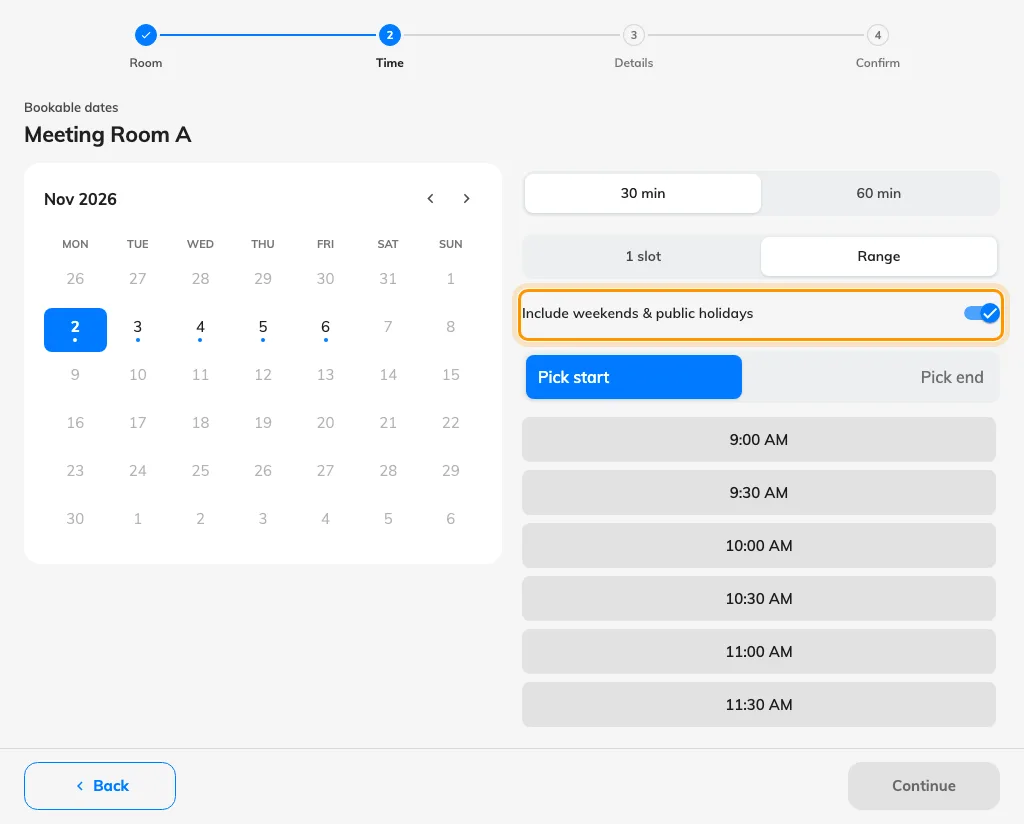Image resolution: width=1024 pixels, height=824 pixels.
Task: Select Thursday November 5 in calendar
Action: pos(263,330)
